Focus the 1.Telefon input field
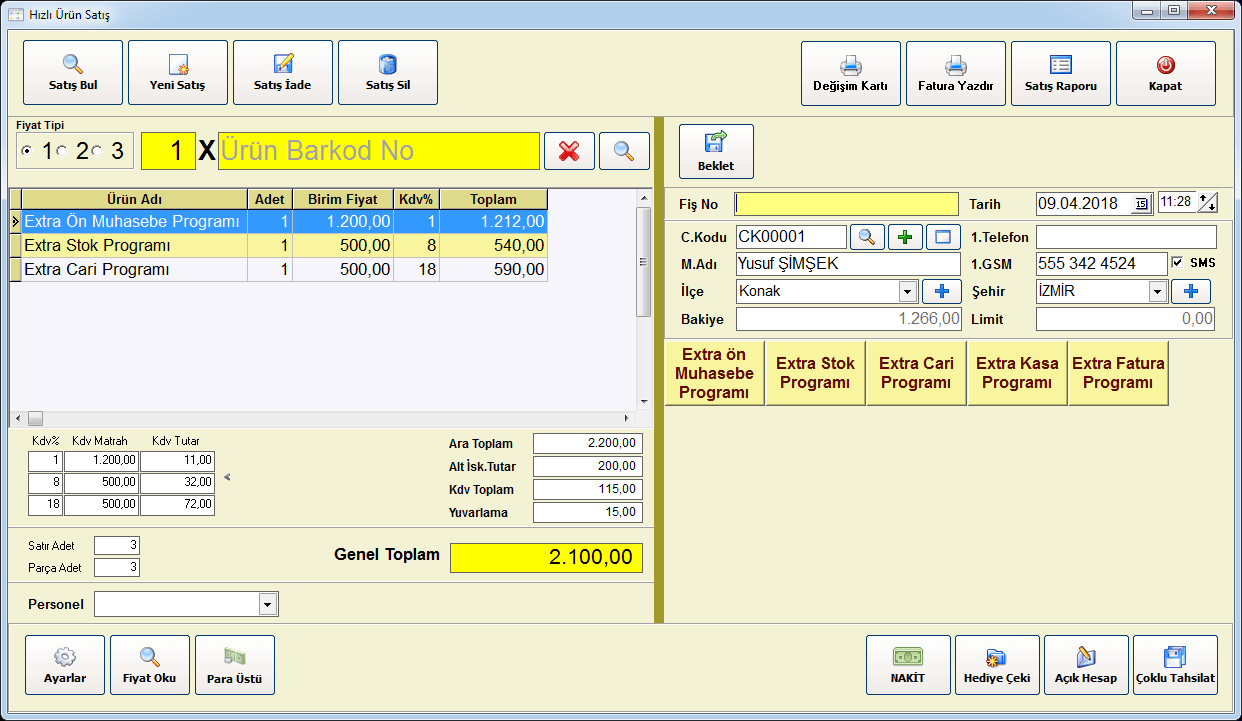 tap(1126, 237)
